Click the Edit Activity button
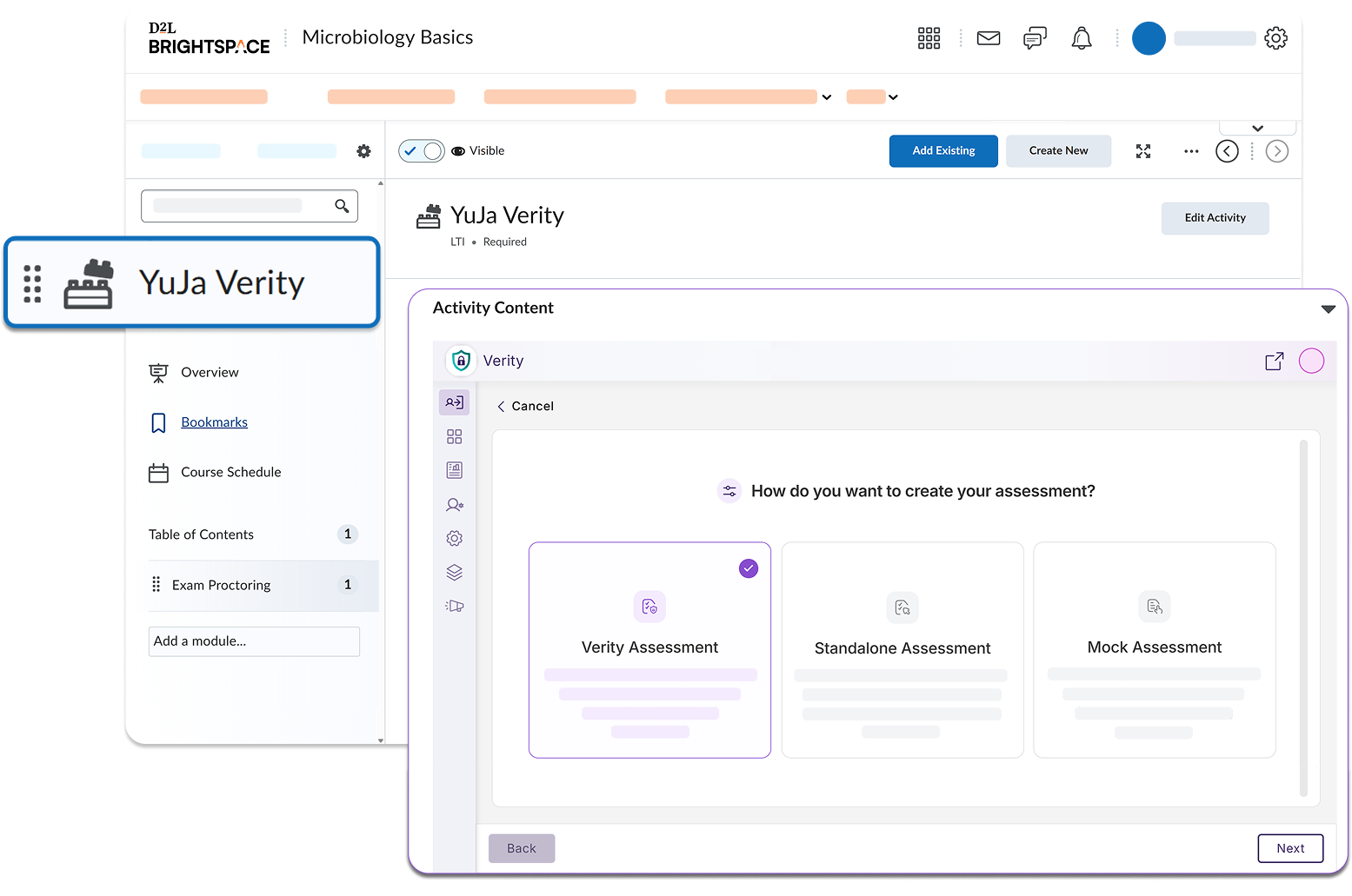The image size is (1352, 896). tap(1215, 218)
